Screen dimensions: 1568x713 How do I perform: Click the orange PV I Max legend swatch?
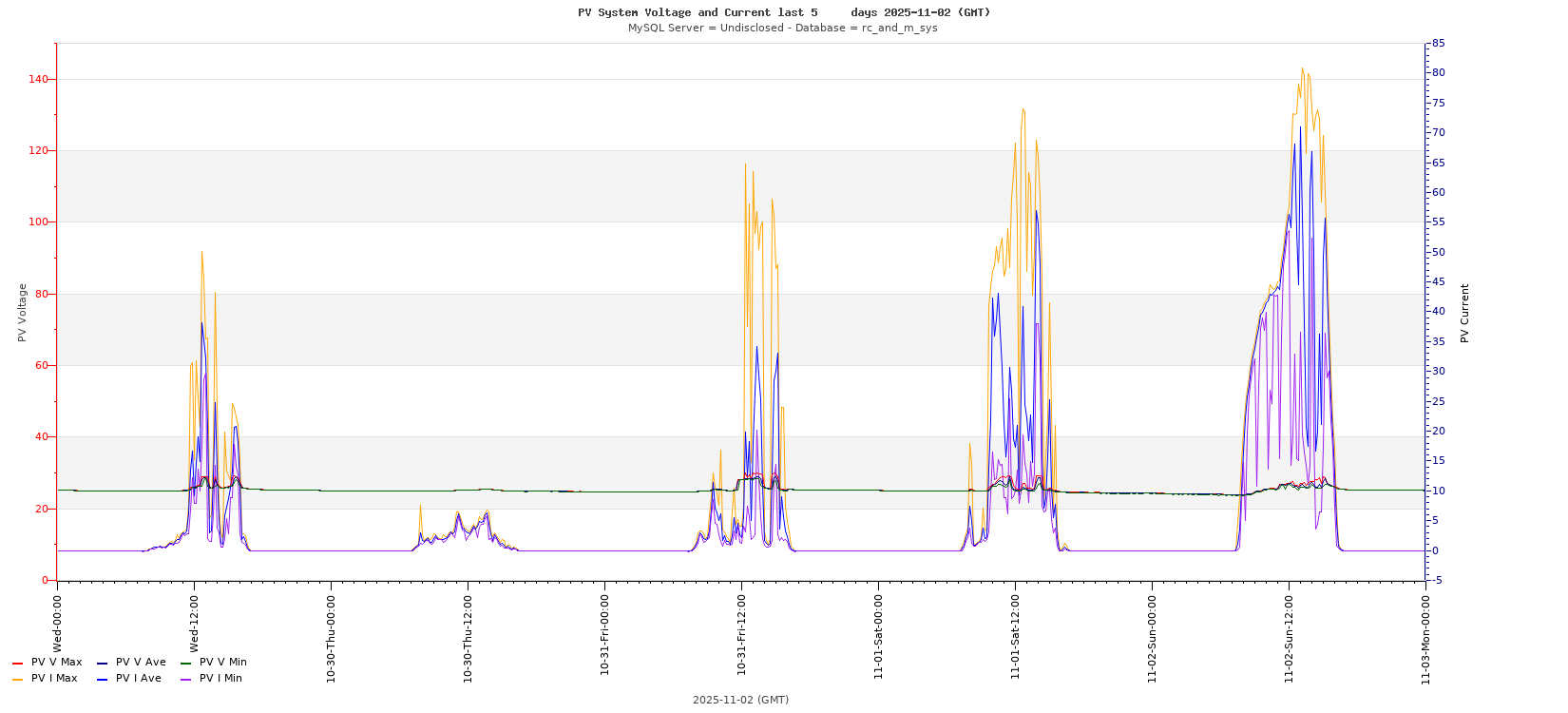[x=17, y=679]
